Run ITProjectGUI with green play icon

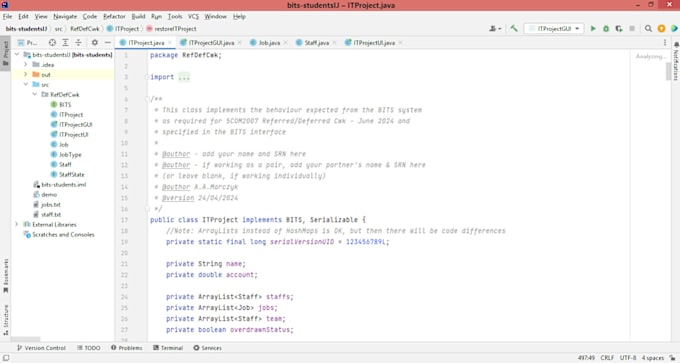[x=593, y=29]
